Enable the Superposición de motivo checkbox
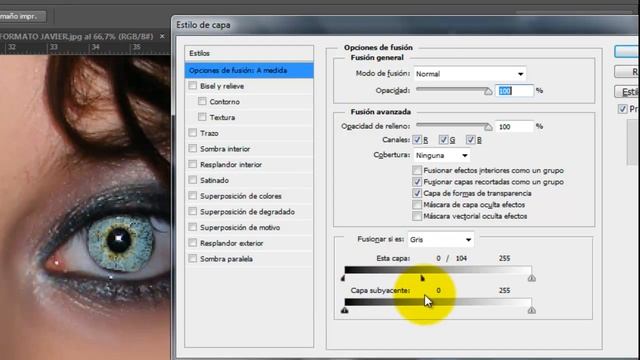The height and width of the screenshot is (360, 640). click(193, 227)
